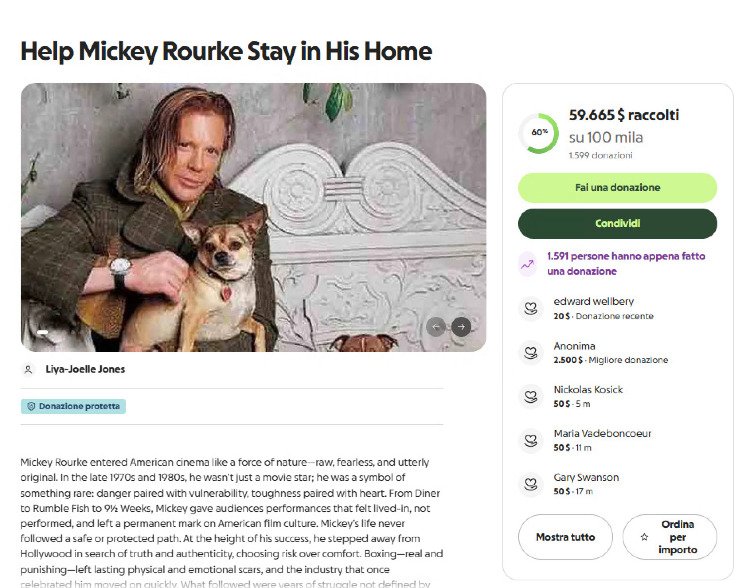Click the donation icon beside Nickolas Kosick
This screenshot has height=588, width=734.
coord(529,396)
